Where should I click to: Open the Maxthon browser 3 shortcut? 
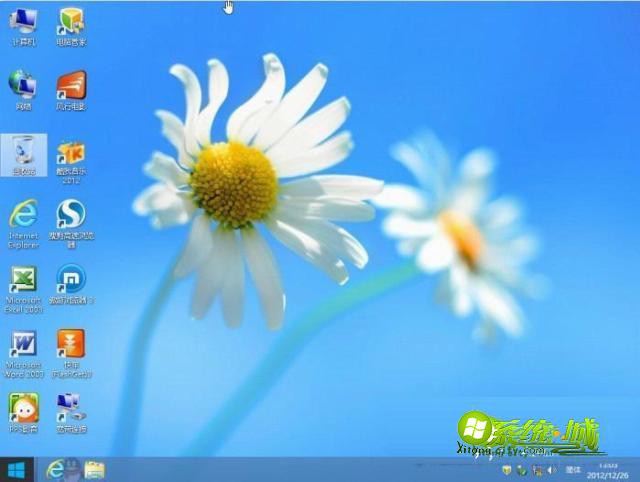[x=71, y=284]
